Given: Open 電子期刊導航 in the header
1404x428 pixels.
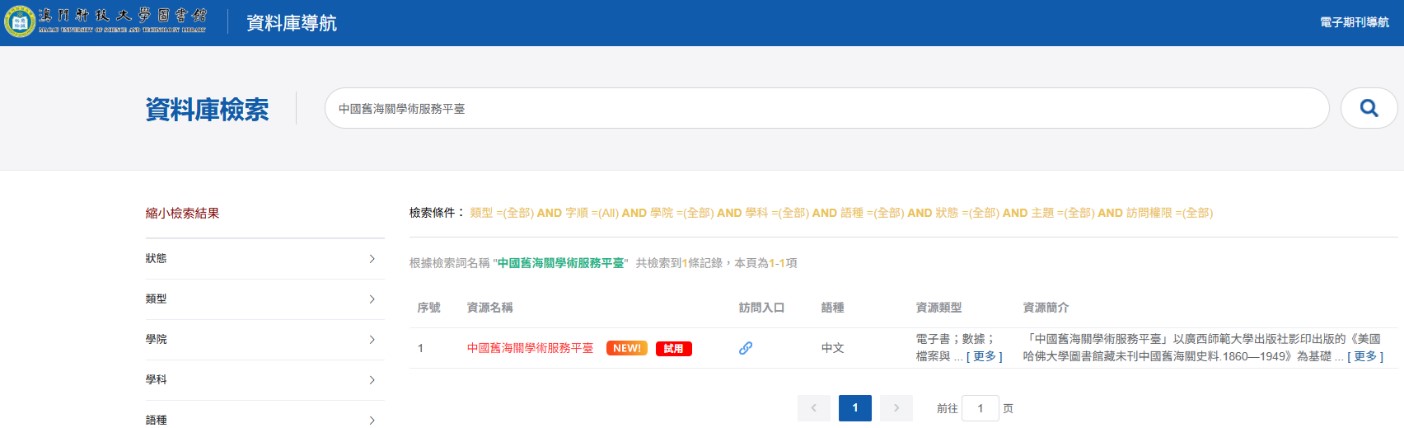Looking at the screenshot, I should [x=1354, y=22].
